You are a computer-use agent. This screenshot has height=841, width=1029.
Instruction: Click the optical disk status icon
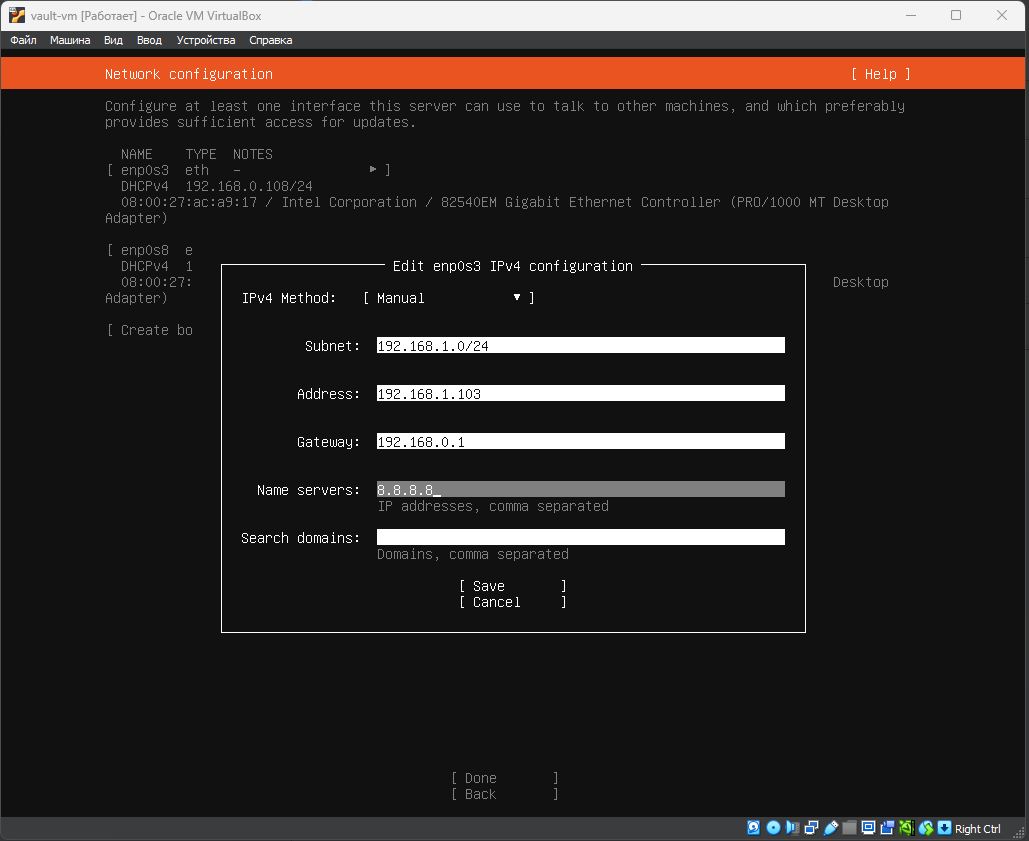(x=773, y=828)
